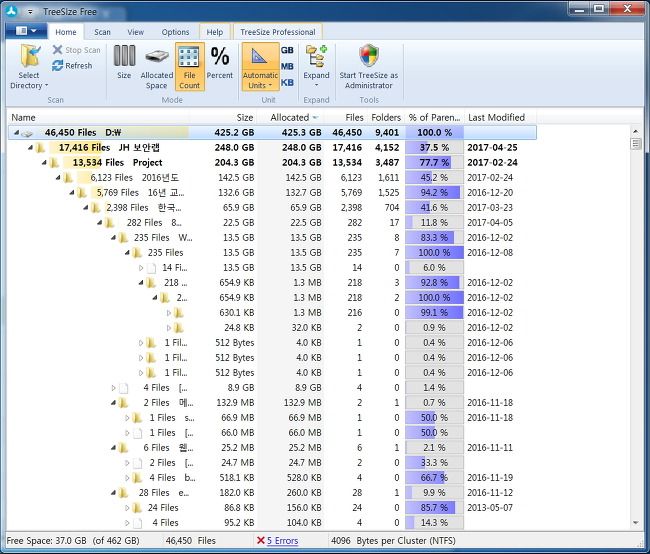Sort by Last Modified column

click(x=500, y=117)
